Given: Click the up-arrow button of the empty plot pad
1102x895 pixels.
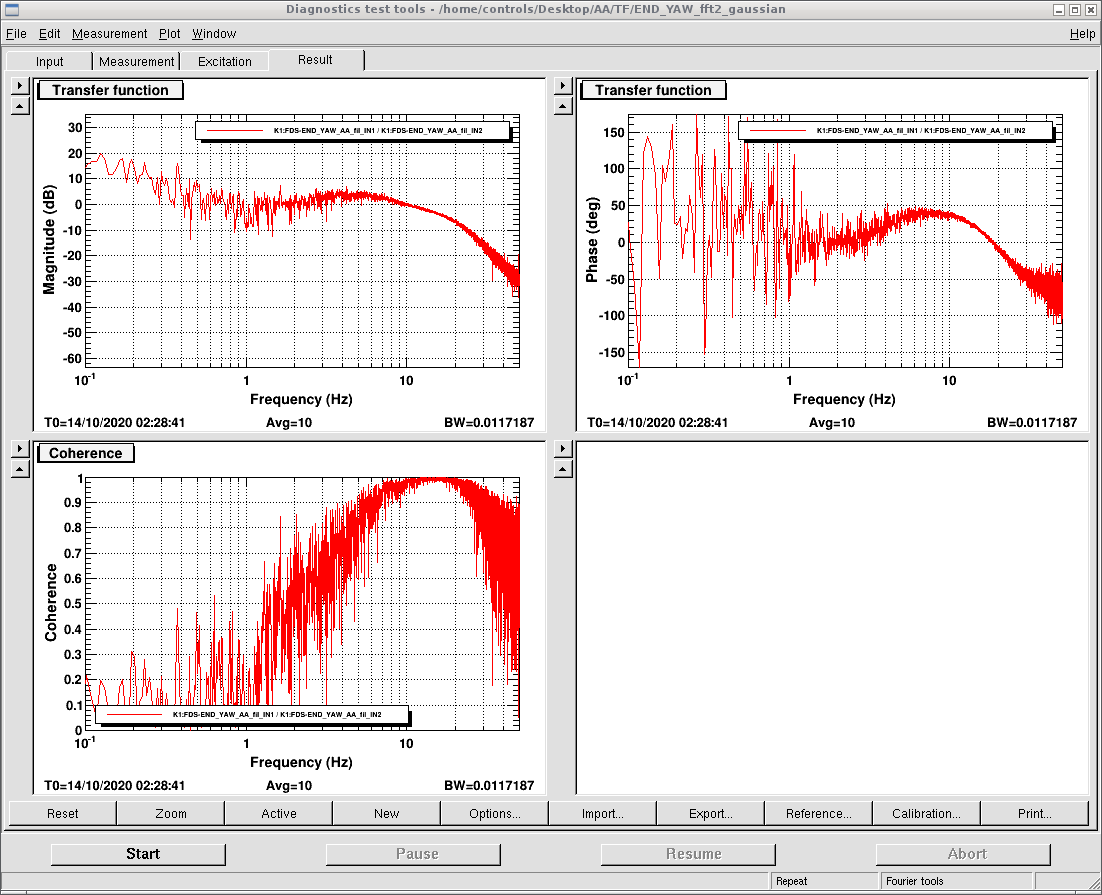Looking at the screenshot, I should (563, 468).
